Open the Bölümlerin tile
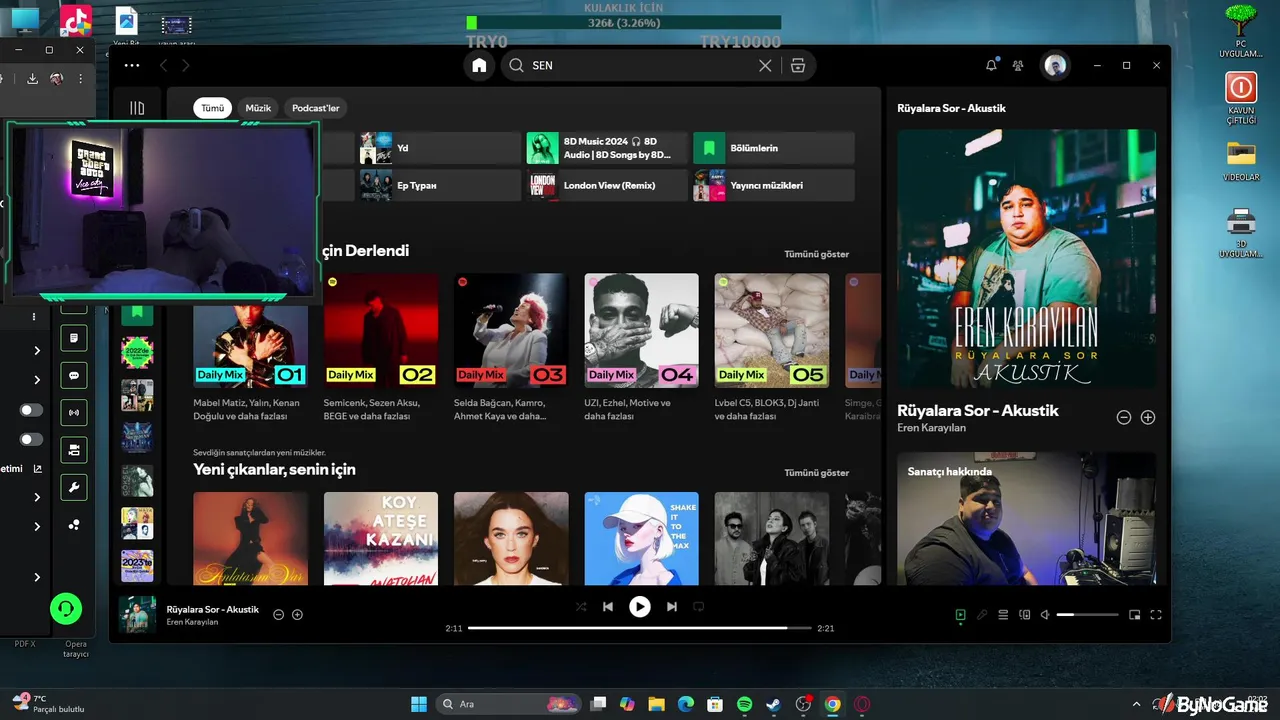Viewport: 1280px width, 720px height. [774, 148]
